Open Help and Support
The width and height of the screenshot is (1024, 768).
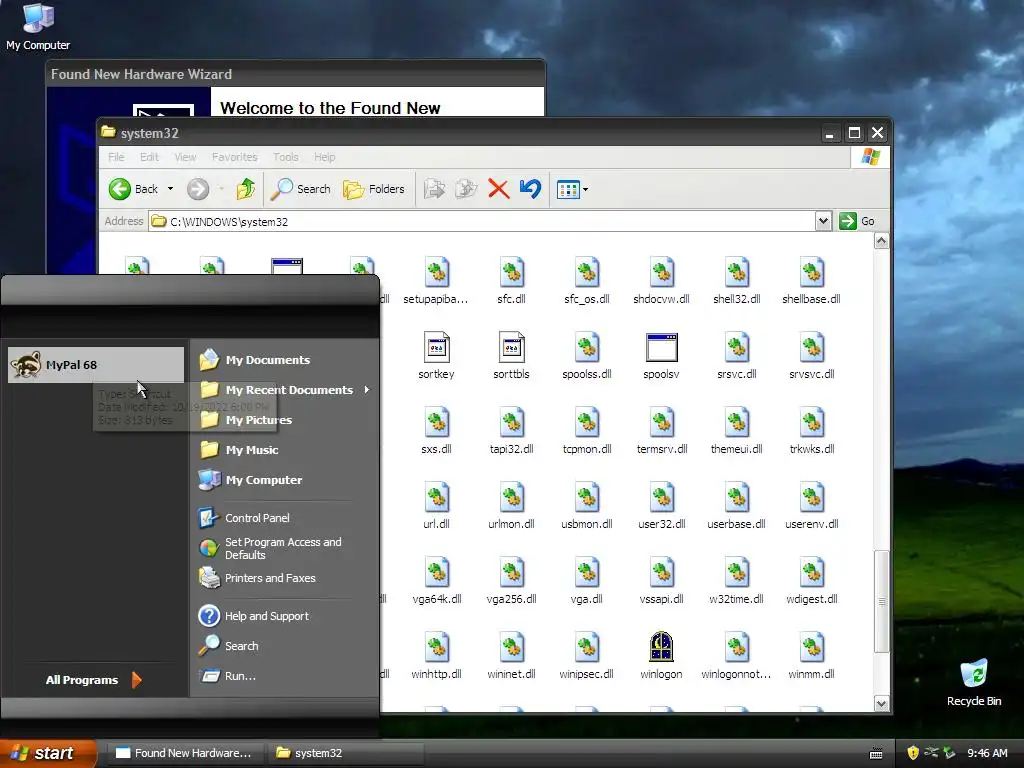[285, 616]
